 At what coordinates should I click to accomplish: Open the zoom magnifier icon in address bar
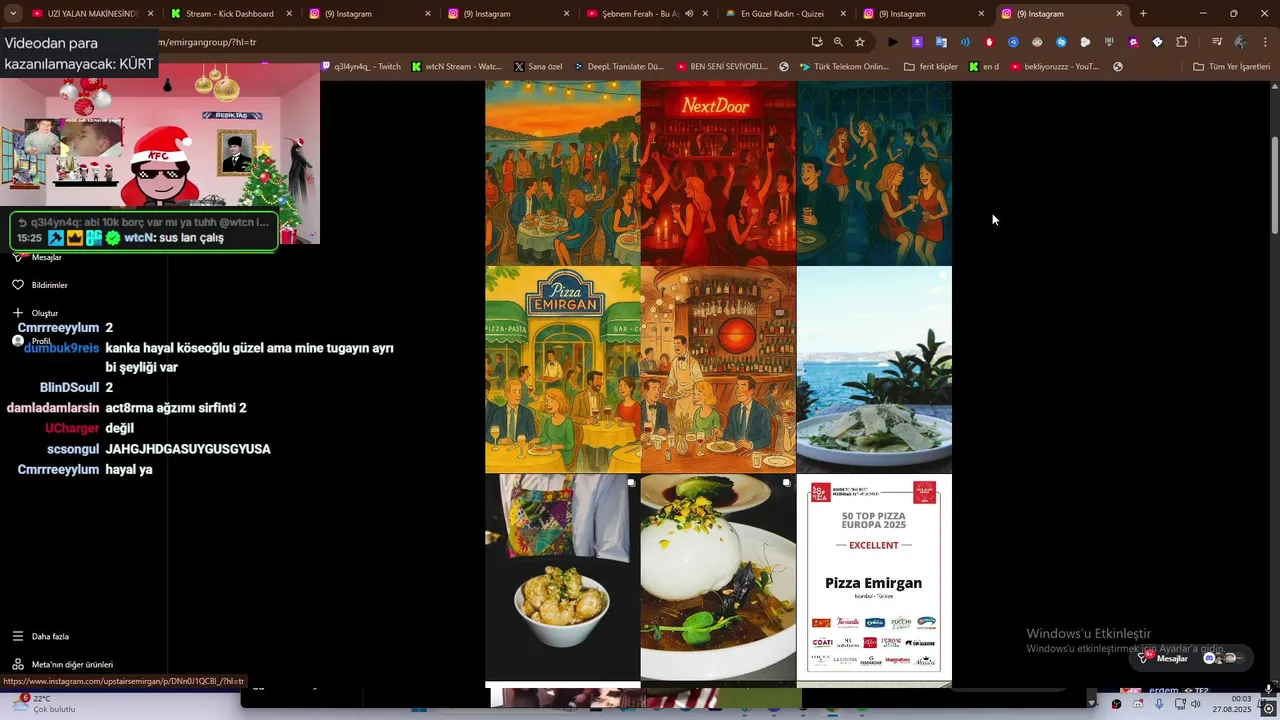pos(838,42)
